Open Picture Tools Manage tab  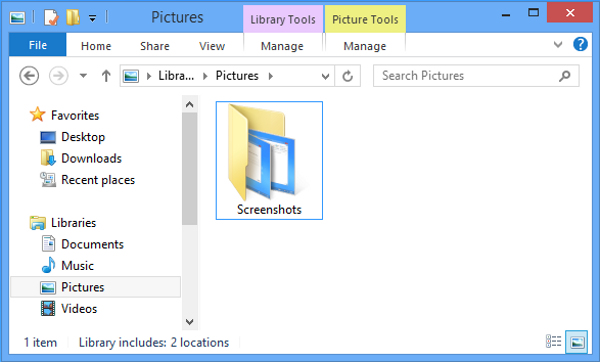click(365, 46)
